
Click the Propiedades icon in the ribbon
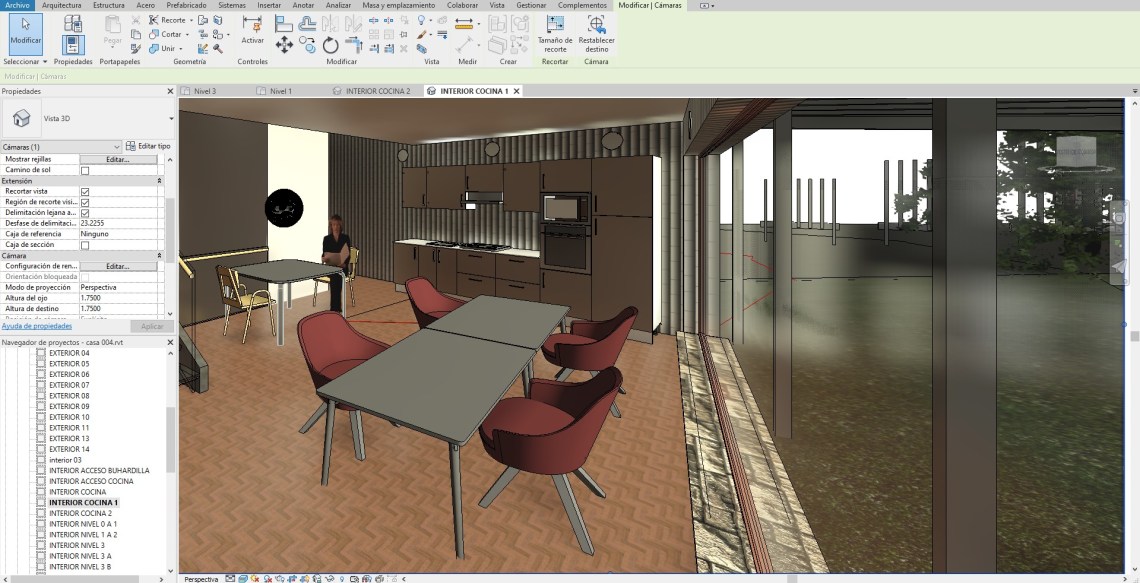pos(73,44)
